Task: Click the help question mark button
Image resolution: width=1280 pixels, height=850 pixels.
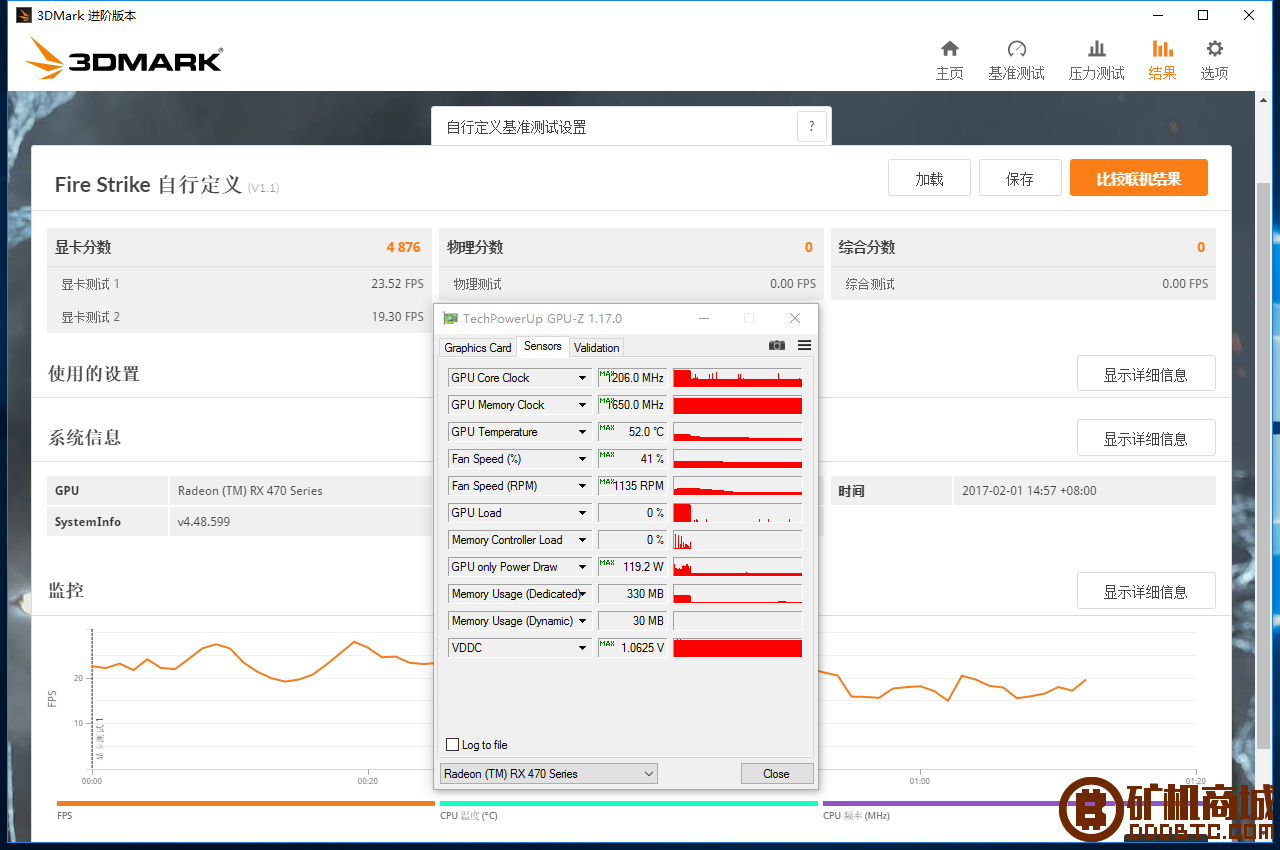Action: pyautogui.click(x=811, y=127)
